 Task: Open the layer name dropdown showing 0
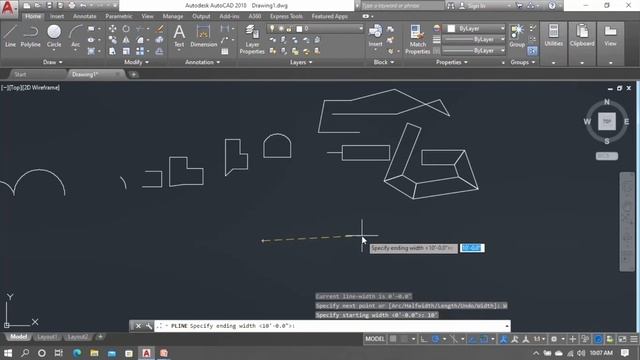[315, 29]
